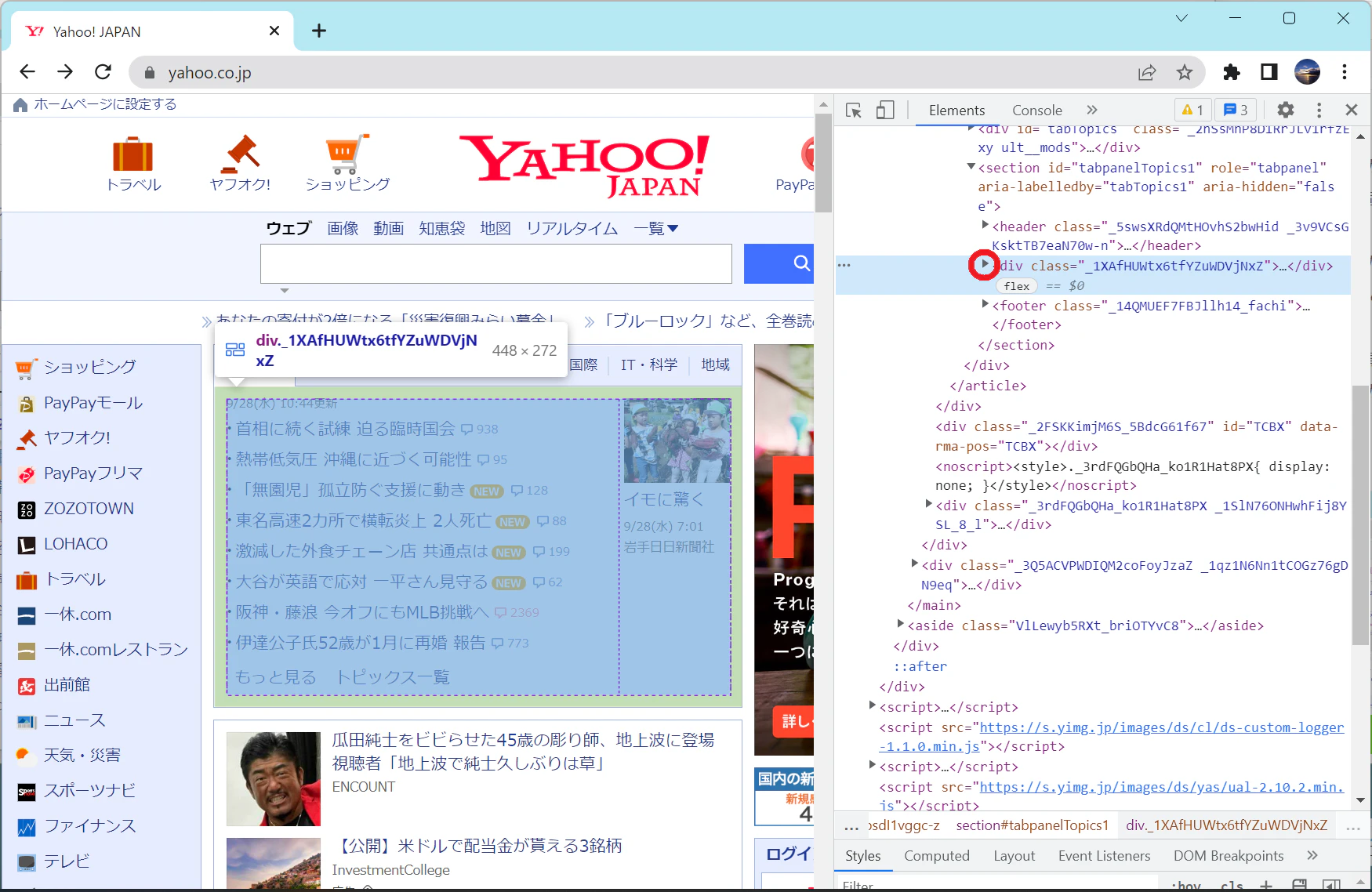Viewport: 1372px width, 892px height.
Task: Click the blue search magnifier button
Action: click(x=779, y=263)
